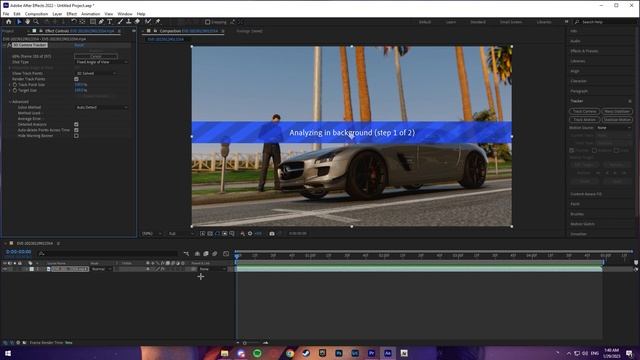Click the snapshot camera icon in viewer

coord(272,233)
